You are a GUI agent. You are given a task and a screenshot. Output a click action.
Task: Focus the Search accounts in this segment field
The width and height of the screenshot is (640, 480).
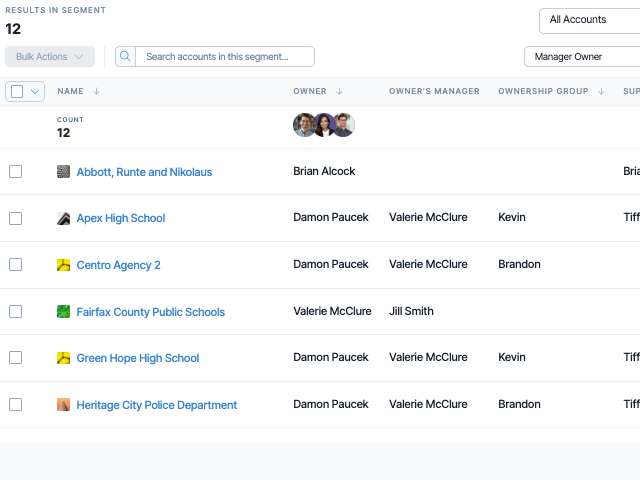coord(224,56)
